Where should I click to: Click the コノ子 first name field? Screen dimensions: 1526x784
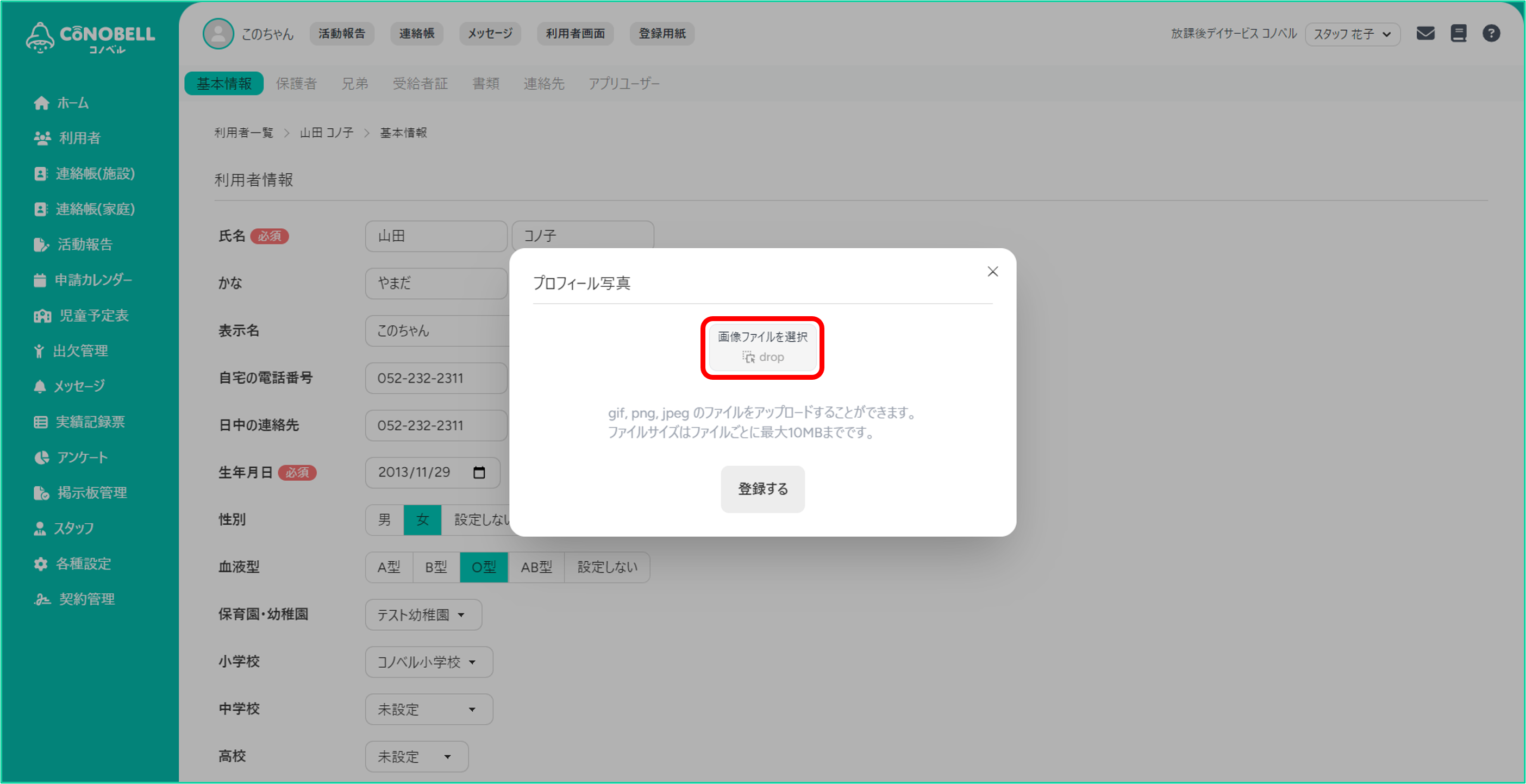click(x=583, y=235)
